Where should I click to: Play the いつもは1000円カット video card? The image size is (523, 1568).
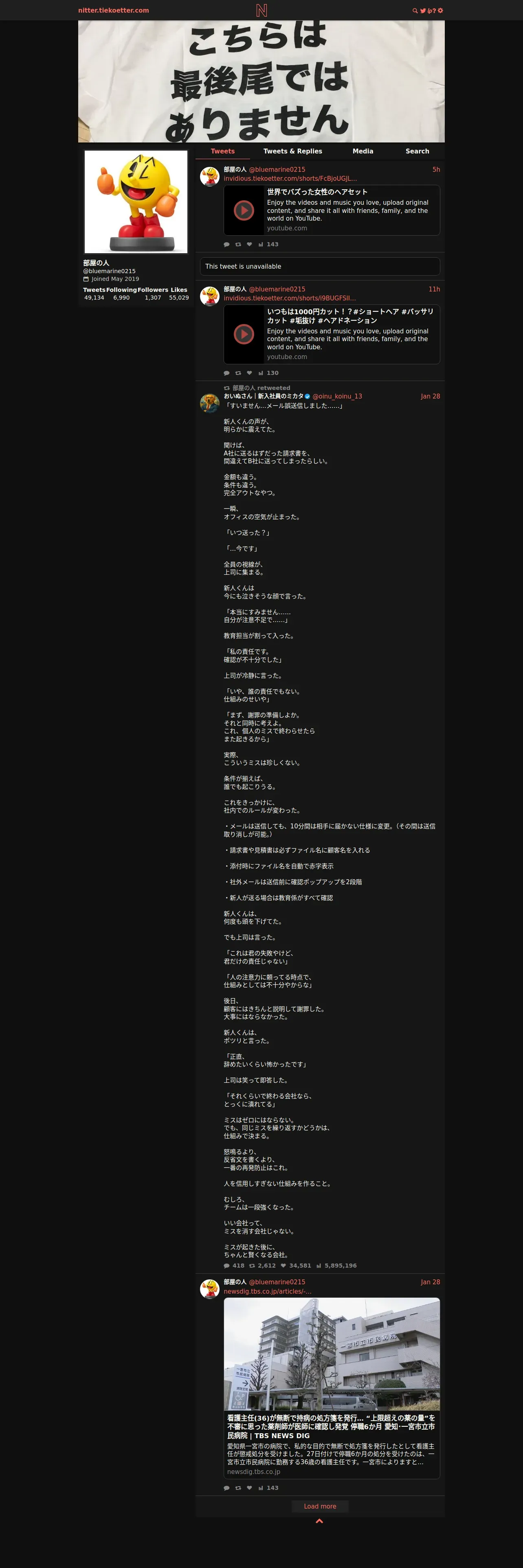[244, 334]
